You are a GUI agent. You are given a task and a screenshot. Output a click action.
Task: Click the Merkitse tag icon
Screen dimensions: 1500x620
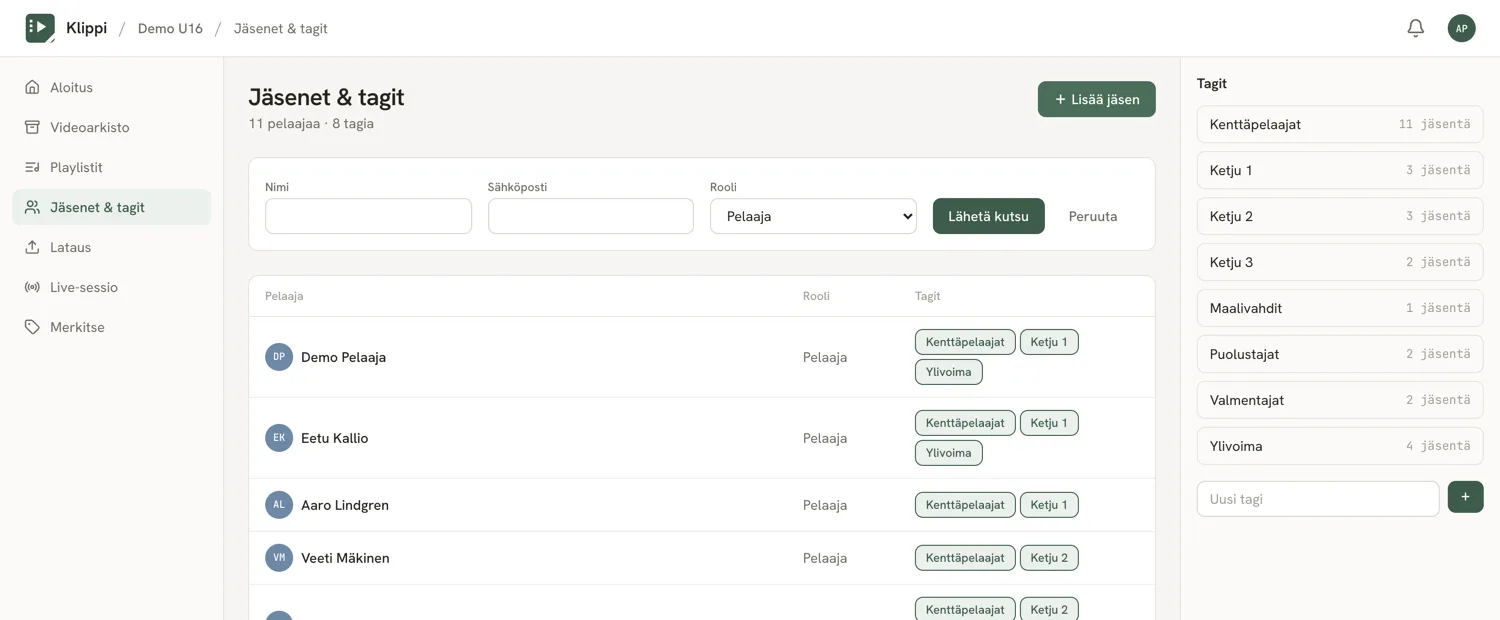(x=32, y=327)
